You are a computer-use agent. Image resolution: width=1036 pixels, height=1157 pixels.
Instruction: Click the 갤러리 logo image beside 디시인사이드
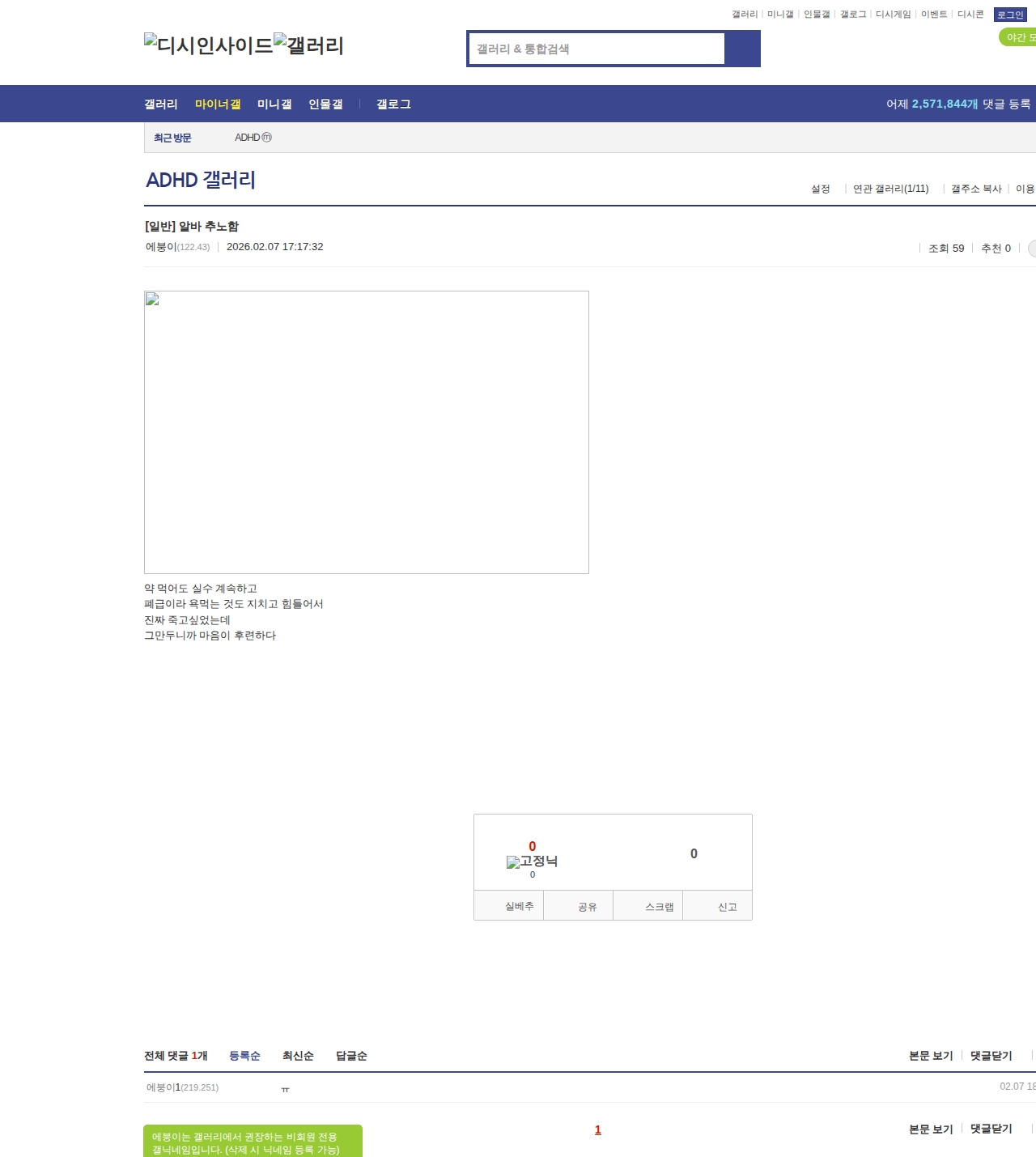coord(308,45)
